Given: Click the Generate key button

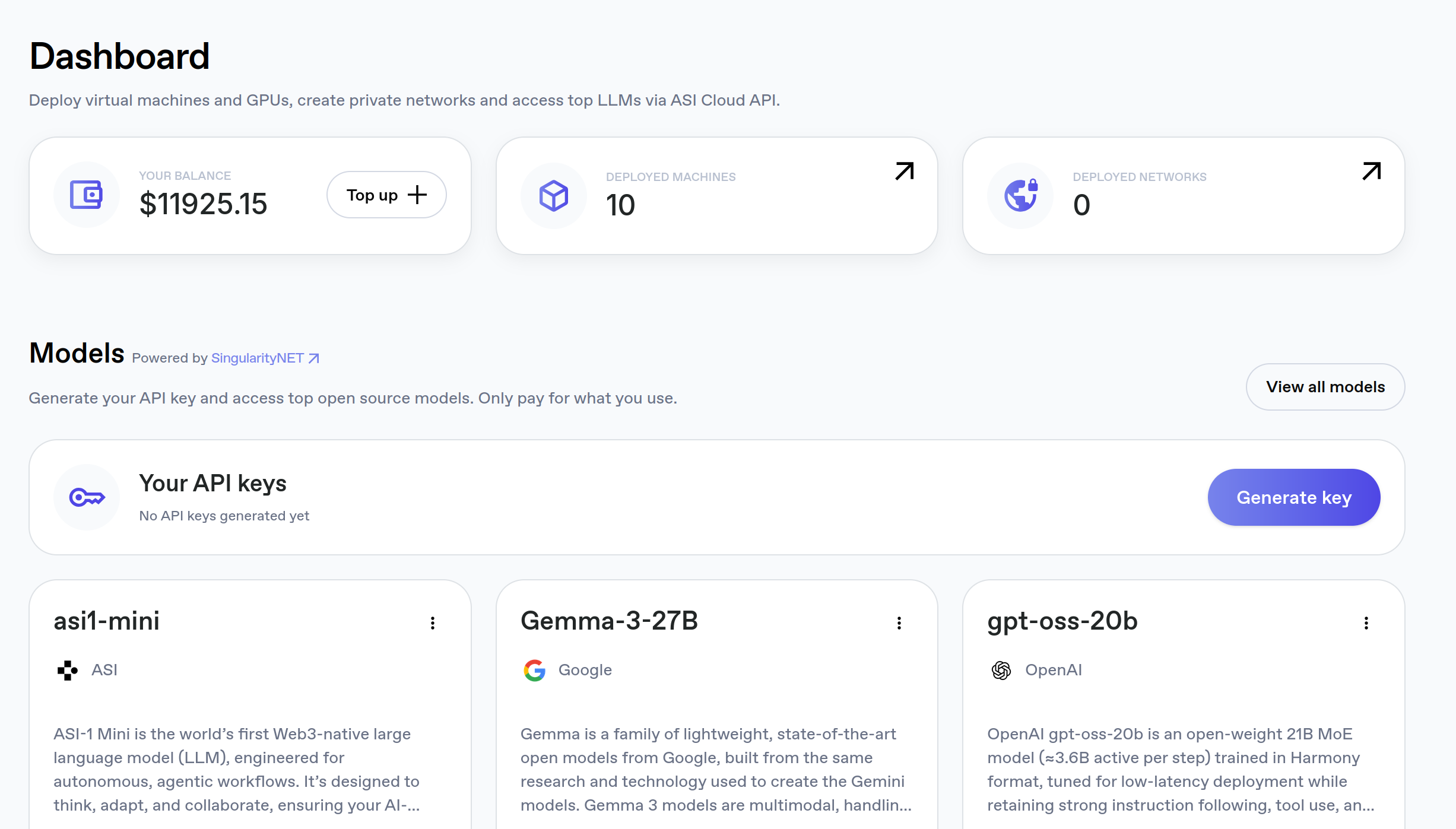Looking at the screenshot, I should (1295, 497).
